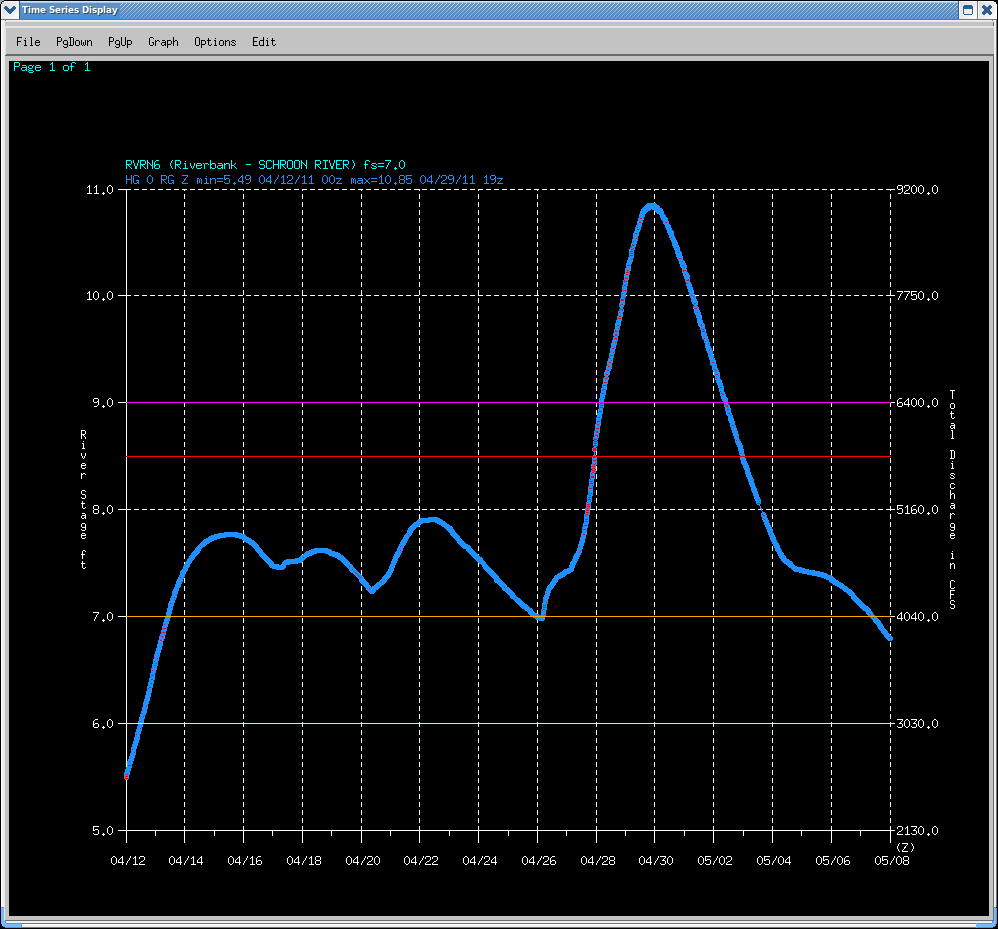Image resolution: width=998 pixels, height=929 pixels.
Task: Click the 8.0 river stage axis label
Action: pyautogui.click(x=103, y=510)
